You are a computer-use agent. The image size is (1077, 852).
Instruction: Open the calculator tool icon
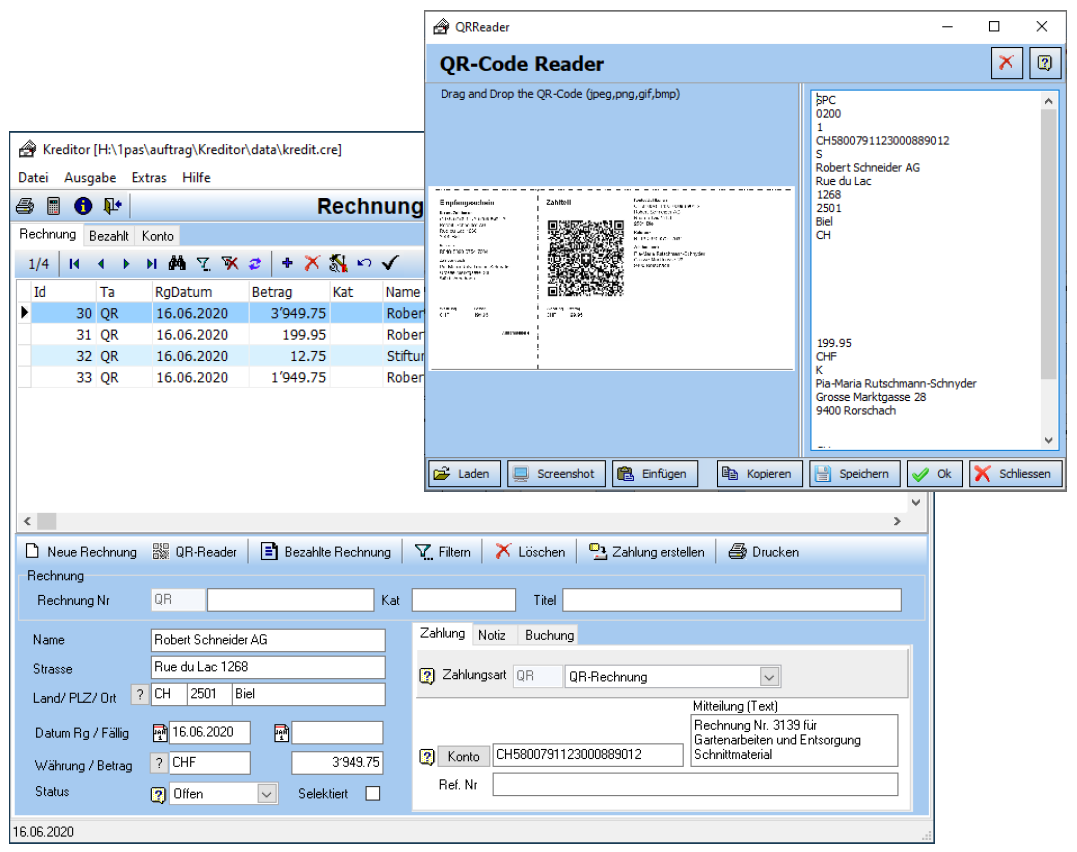[x=54, y=207]
